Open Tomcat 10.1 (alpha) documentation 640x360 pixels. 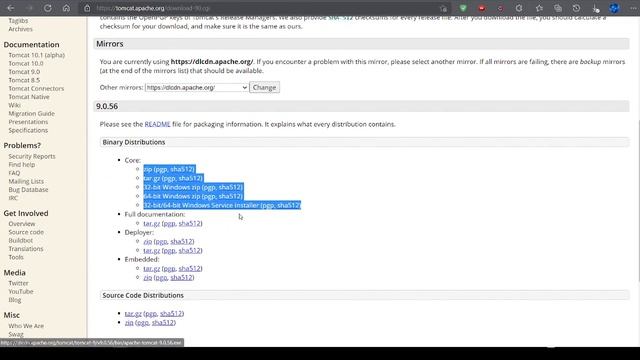pyautogui.click(x=37, y=55)
